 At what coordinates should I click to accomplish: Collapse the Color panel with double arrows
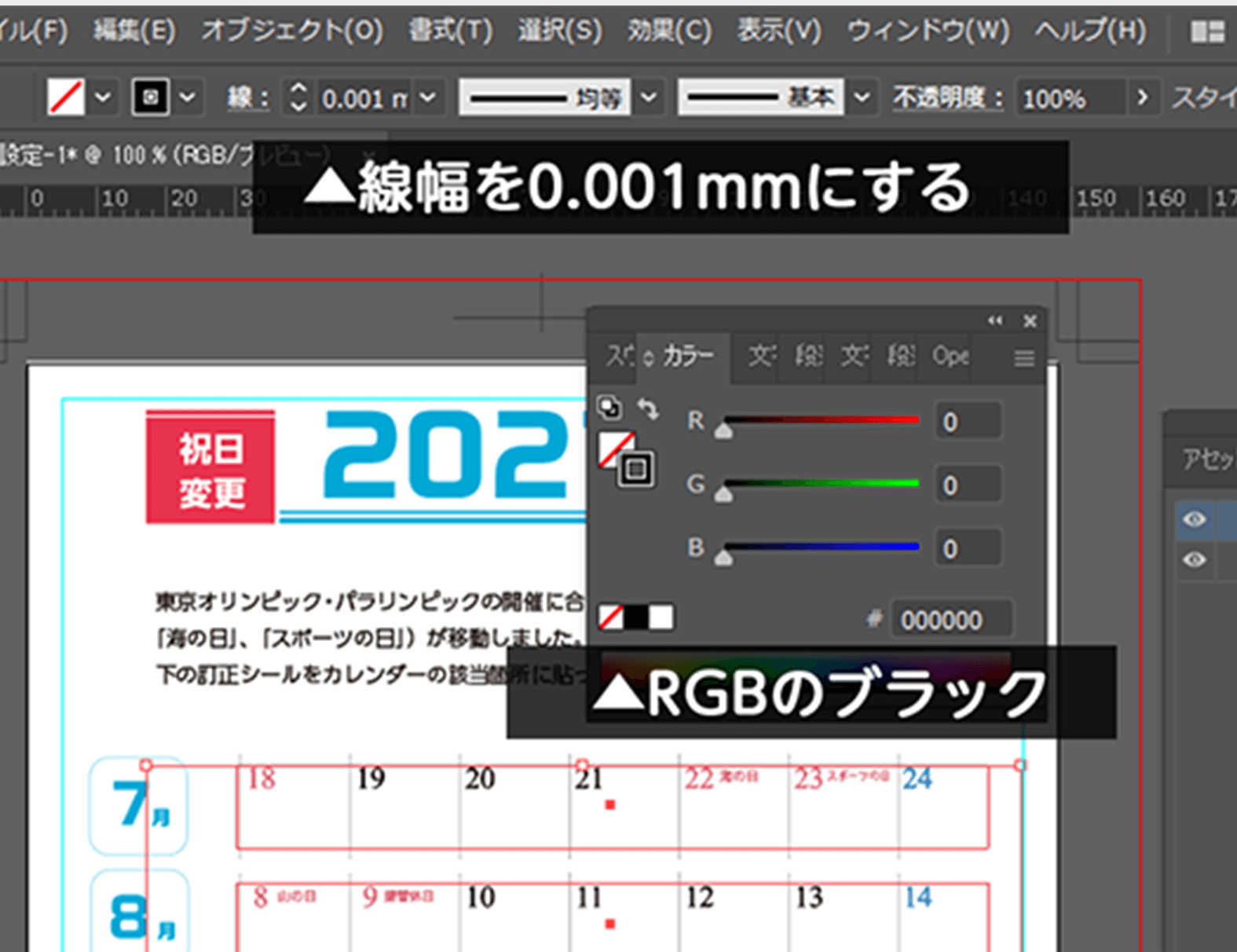point(995,320)
